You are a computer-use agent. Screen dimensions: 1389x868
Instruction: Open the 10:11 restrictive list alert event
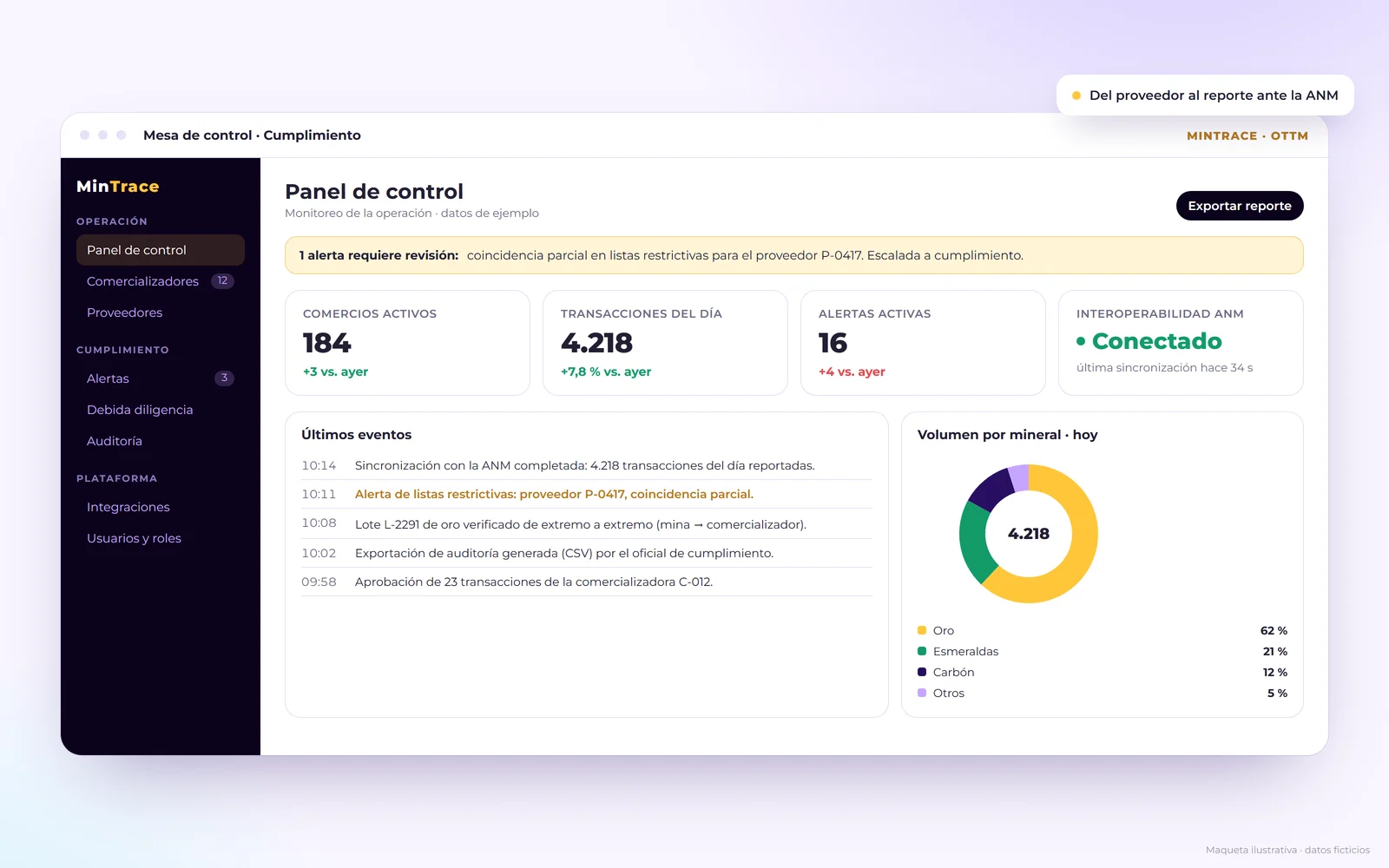[x=587, y=494]
